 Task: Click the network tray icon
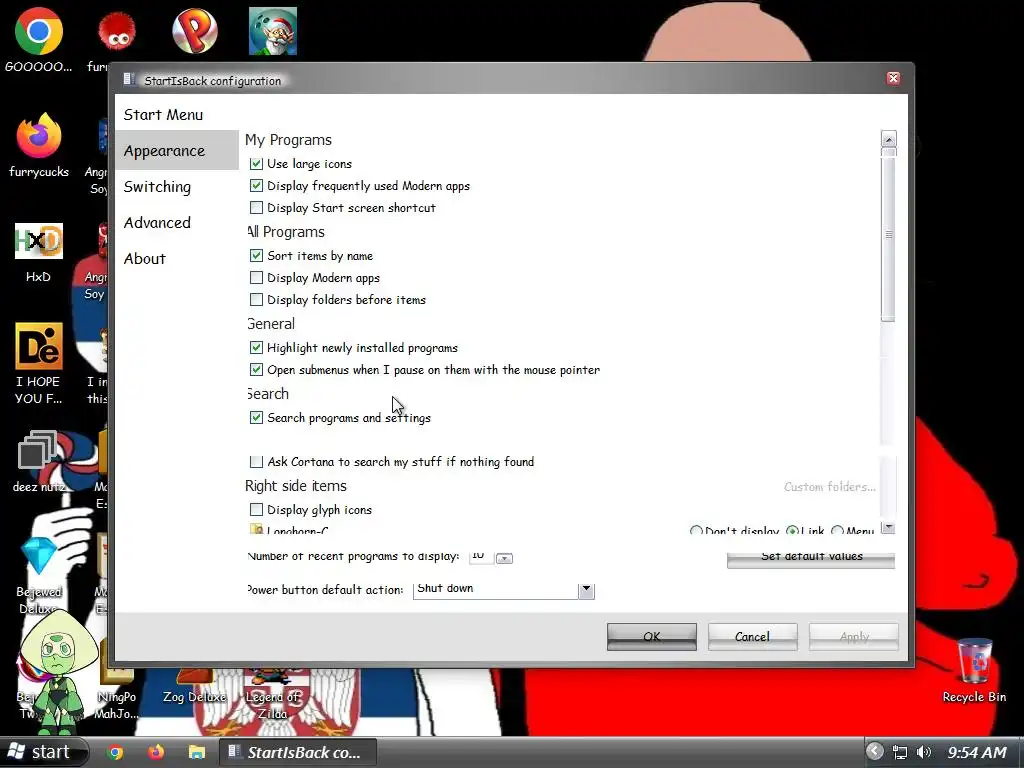tap(900, 752)
